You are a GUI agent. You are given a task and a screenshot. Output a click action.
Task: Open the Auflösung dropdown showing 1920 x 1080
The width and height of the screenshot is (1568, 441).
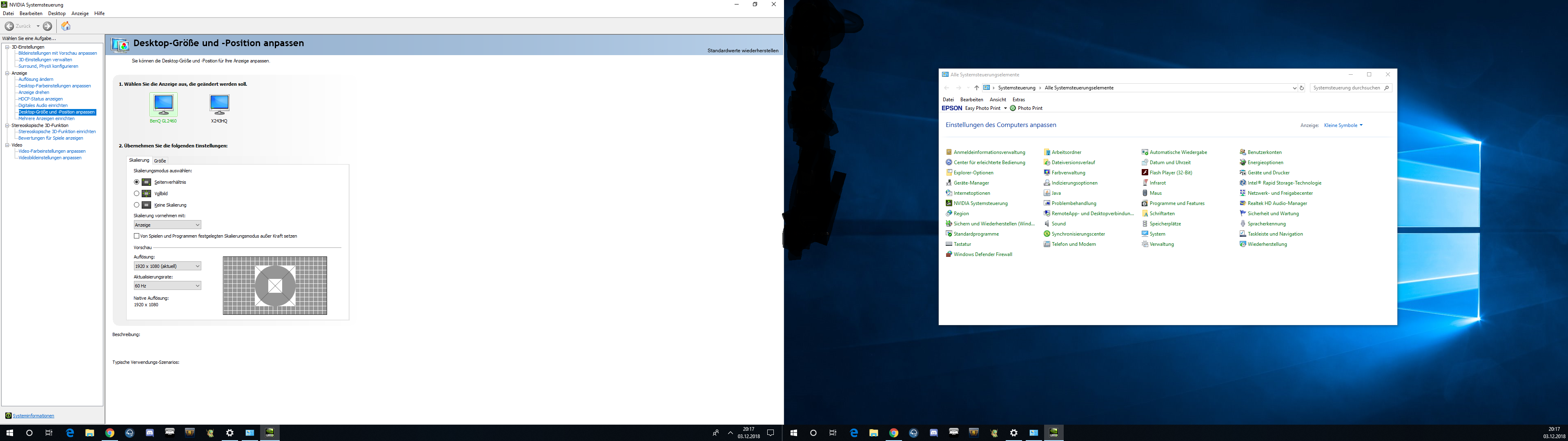click(167, 266)
